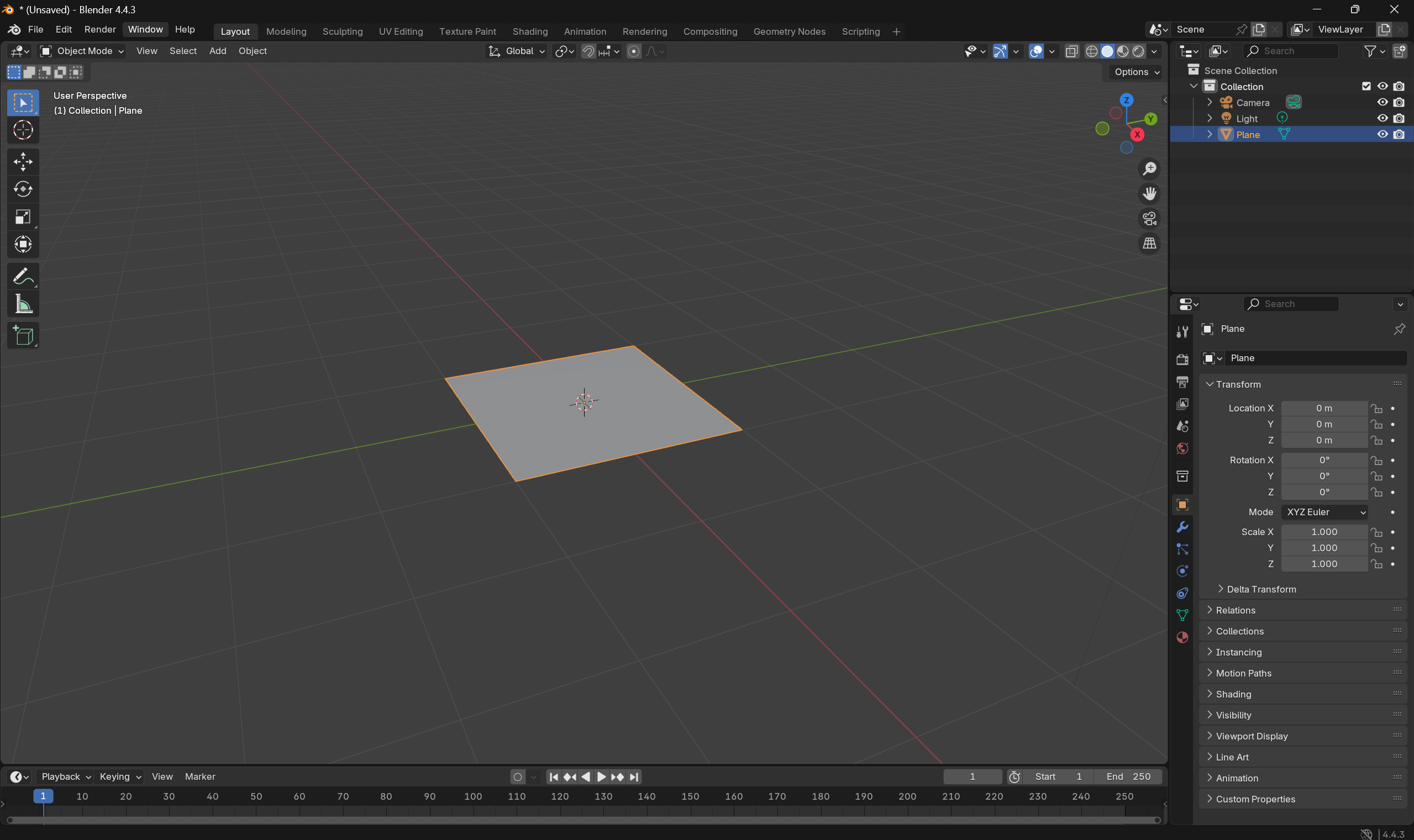
Task: Click the Play animation button
Action: pyautogui.click(x=601, y=776)
